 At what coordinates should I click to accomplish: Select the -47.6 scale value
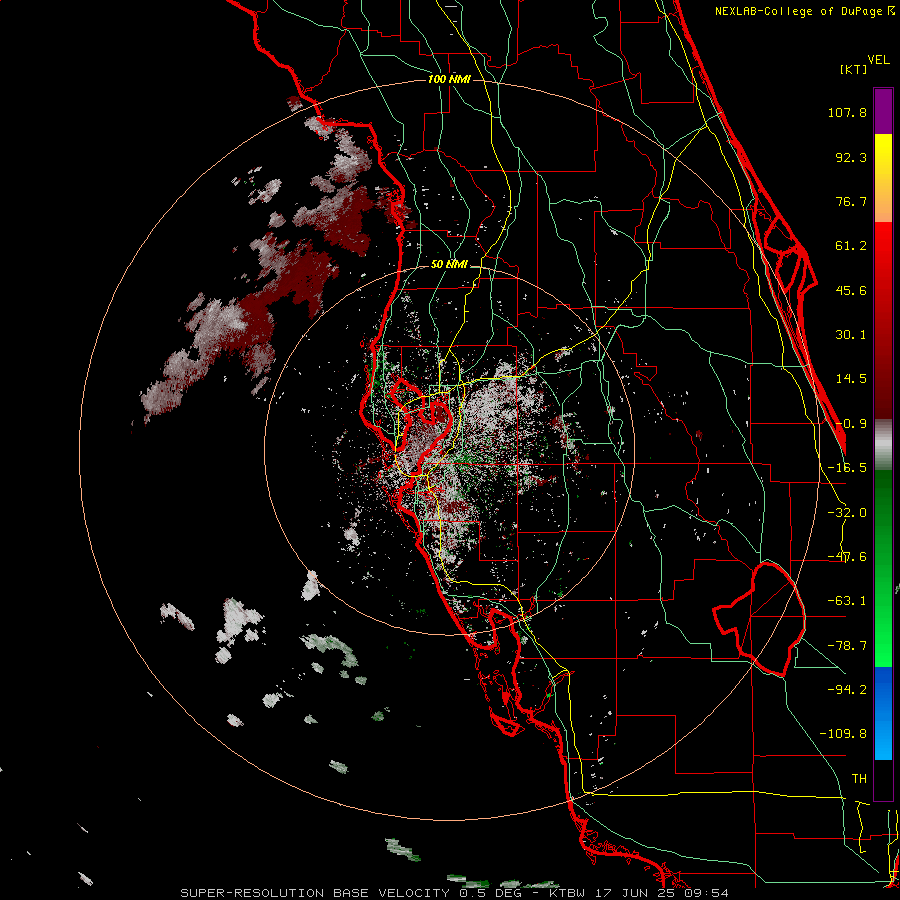pos(847,557)
